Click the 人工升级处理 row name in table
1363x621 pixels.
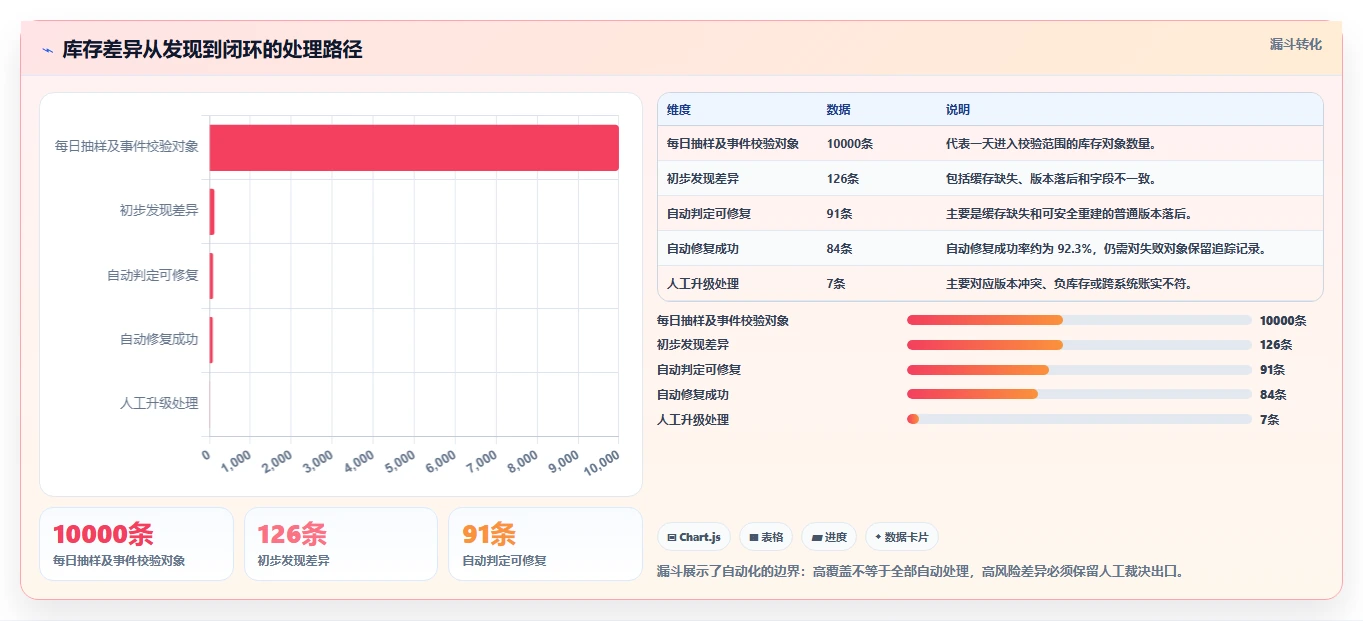pos(703,284)
